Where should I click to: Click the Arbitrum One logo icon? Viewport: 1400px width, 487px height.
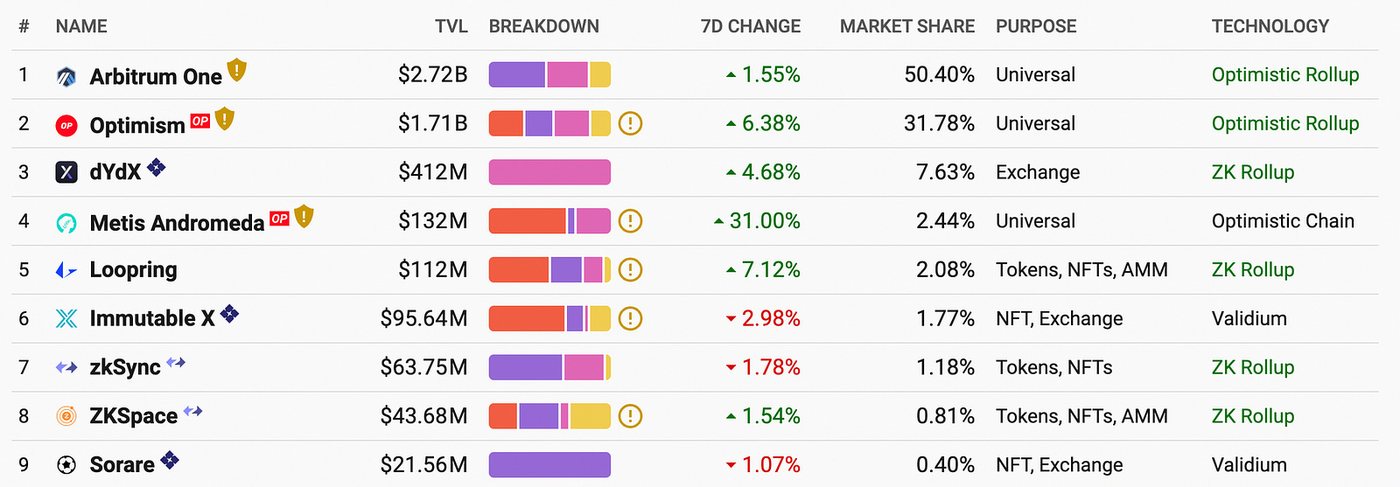[x=66, y=76]
